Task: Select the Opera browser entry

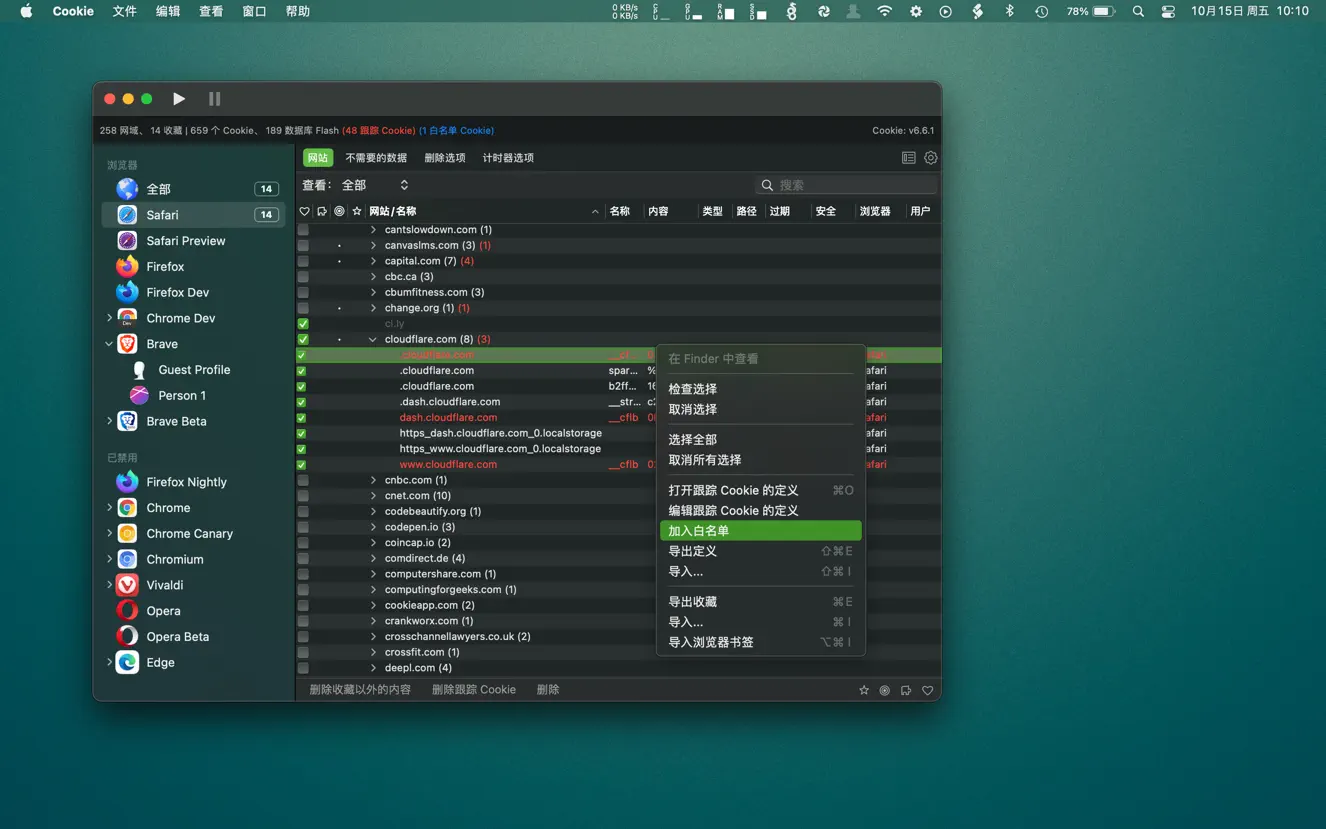Action: (164, 611)
